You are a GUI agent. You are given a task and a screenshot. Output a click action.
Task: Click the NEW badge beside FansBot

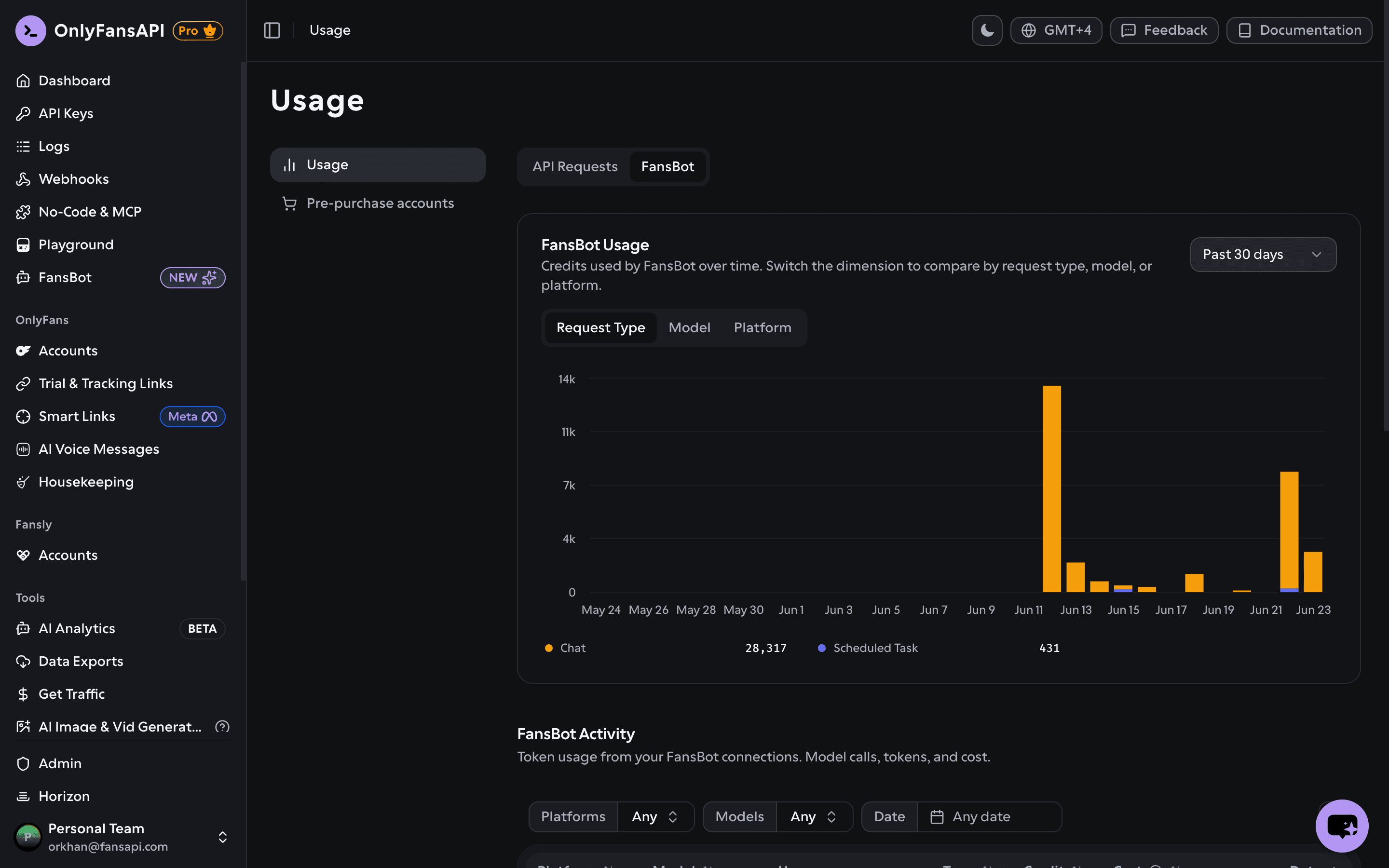pyautogui.click(x=193, y=278)
